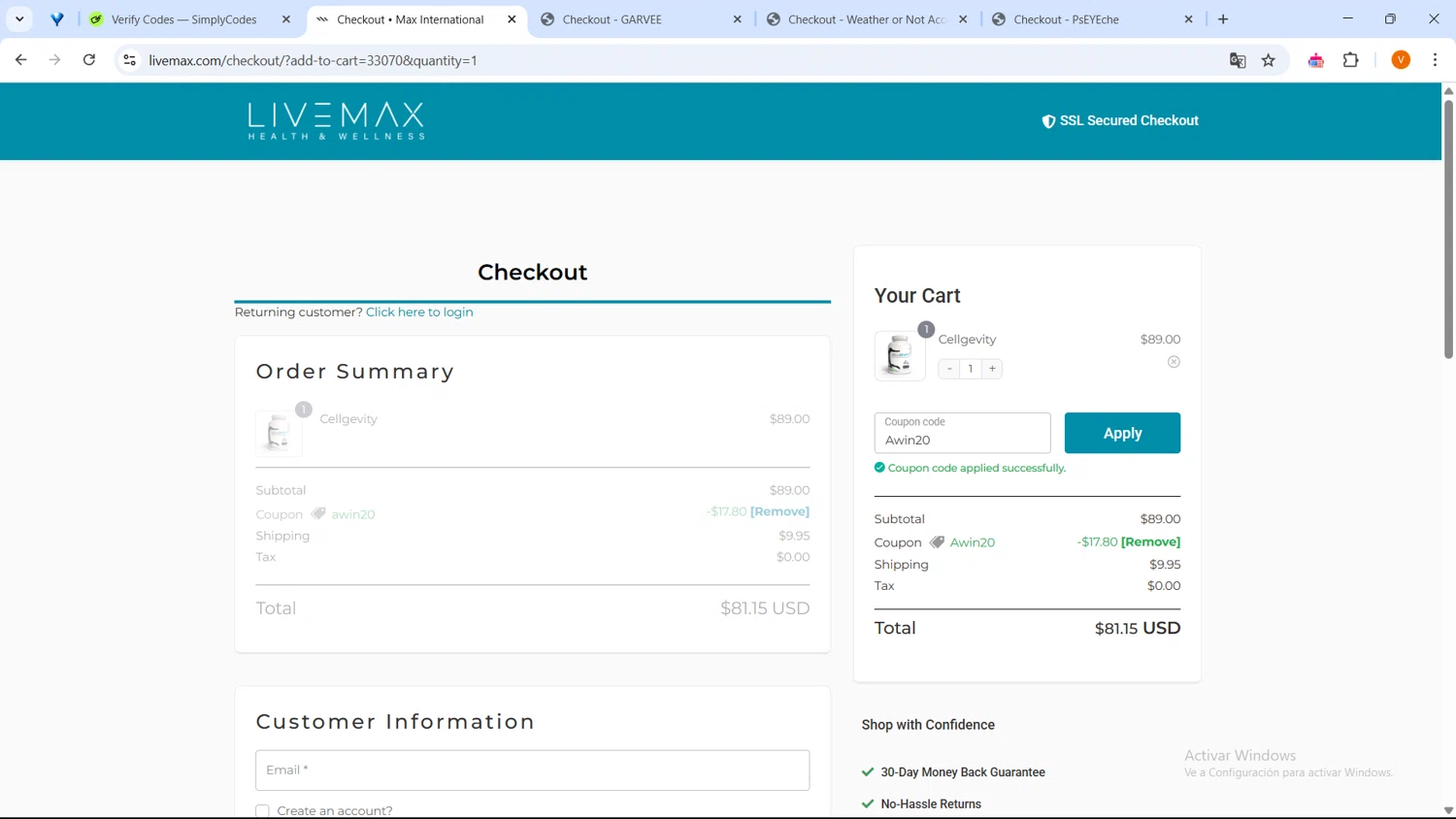The image size is (1456, 819).
Task: Click the pinned tab with the blue V icon
Action: [57, 19]
